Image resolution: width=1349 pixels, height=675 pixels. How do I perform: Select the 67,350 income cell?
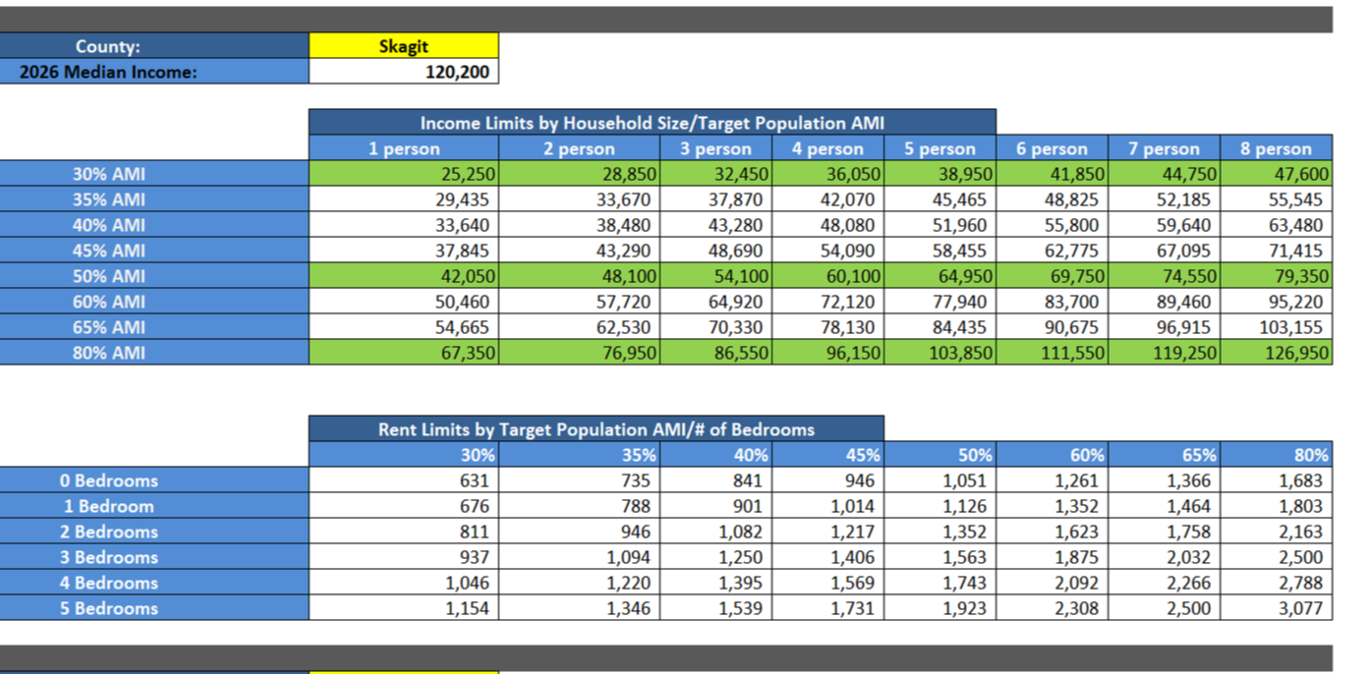(x=403, y=352)
